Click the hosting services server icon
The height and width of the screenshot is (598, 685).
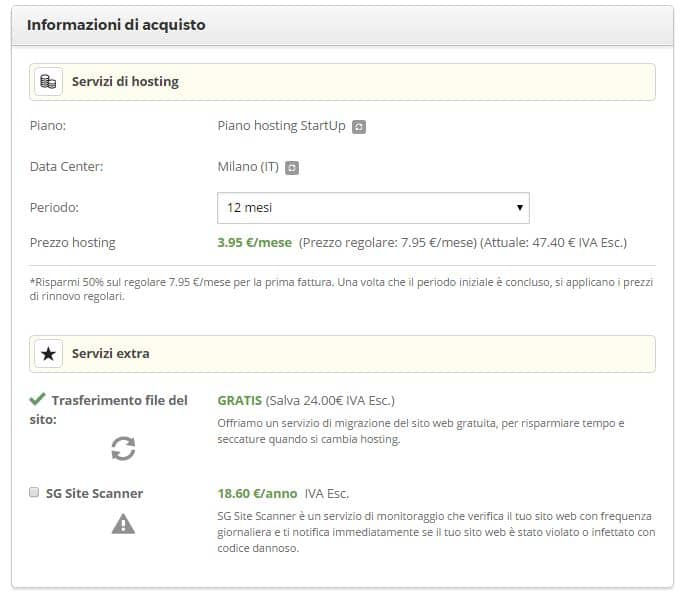(48, 82)
